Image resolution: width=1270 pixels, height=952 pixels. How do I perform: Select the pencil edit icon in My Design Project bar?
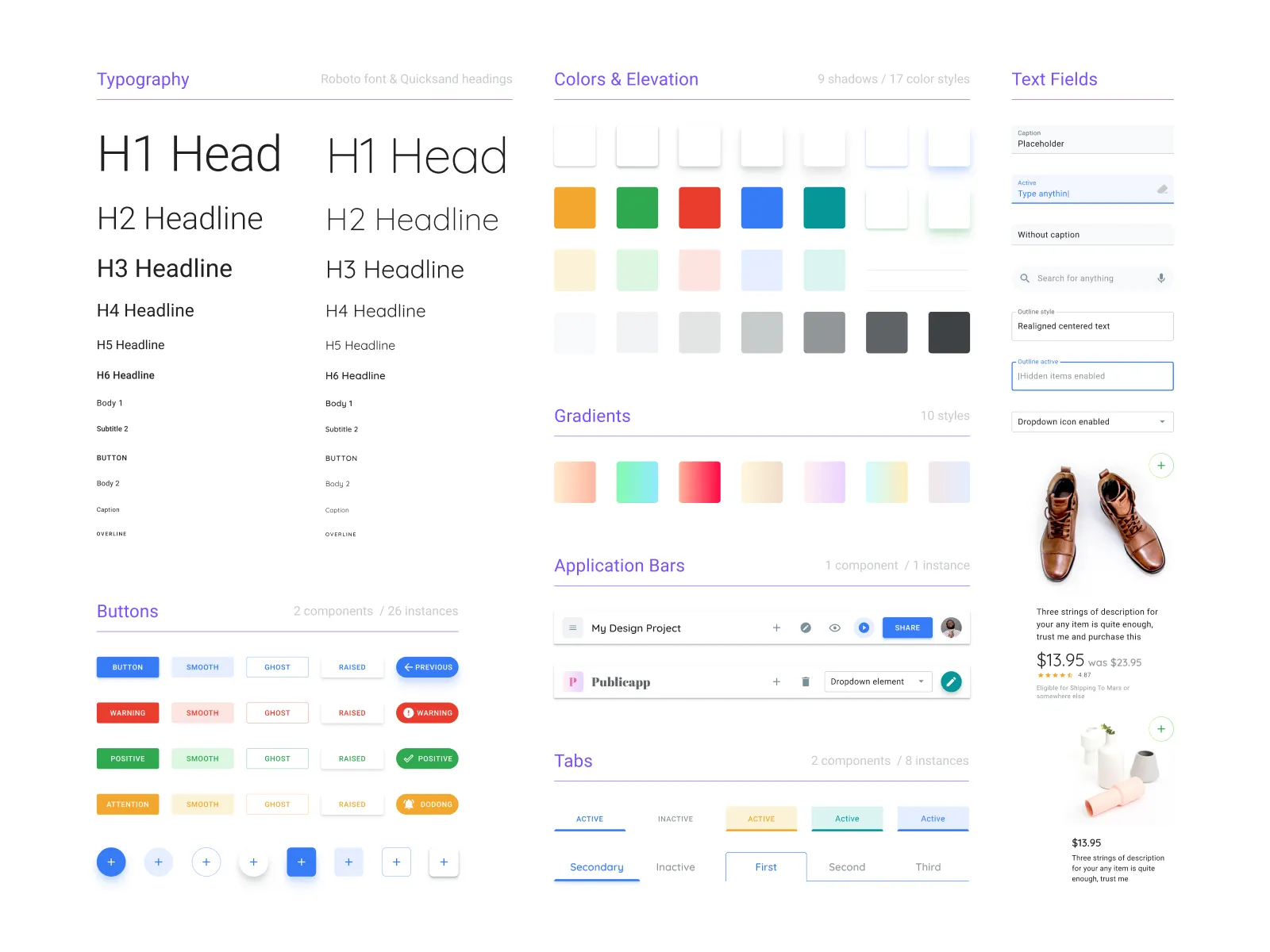[x=806, y=628]
